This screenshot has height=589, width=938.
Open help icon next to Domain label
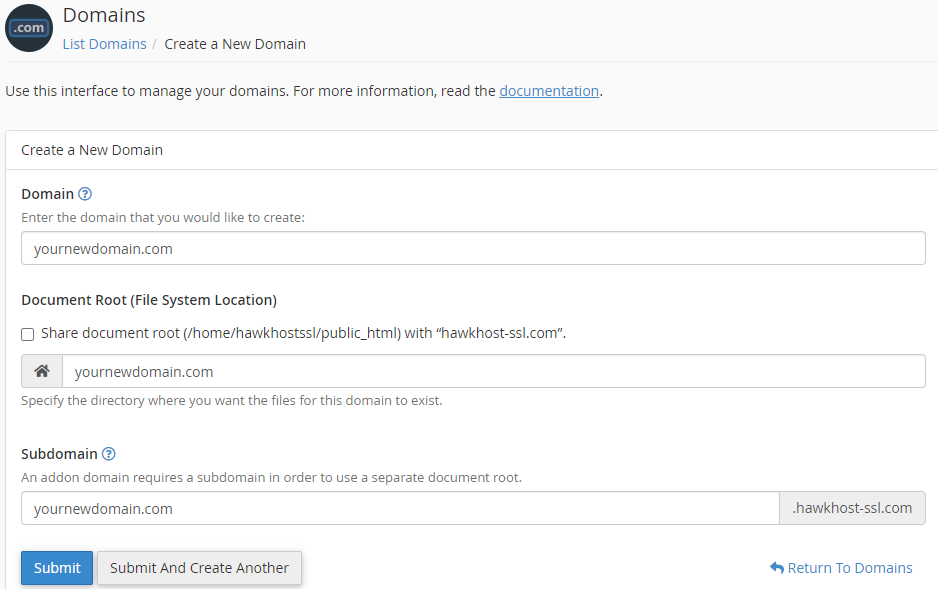pos(85,194)
